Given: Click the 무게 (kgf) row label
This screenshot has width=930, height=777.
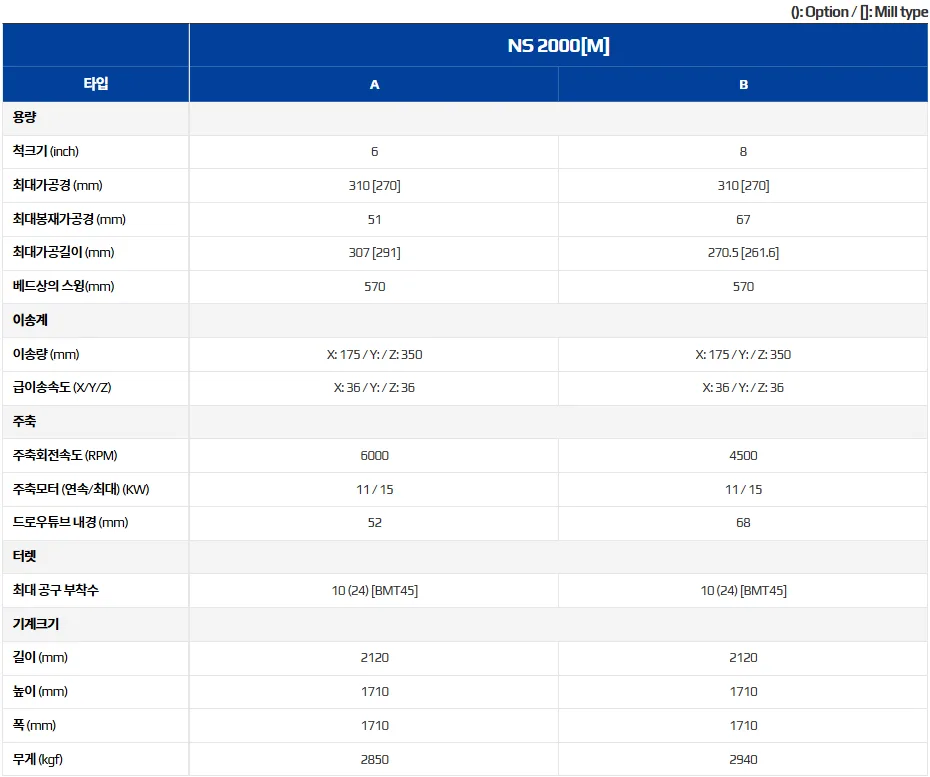Looking at the screenshot, I should [x=38, y=759].
